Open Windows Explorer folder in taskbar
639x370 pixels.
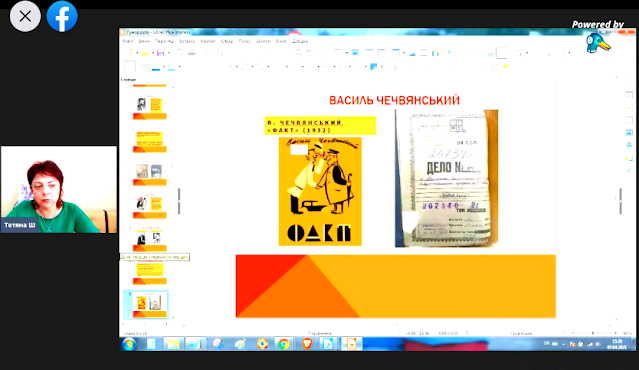coord(173,344)
